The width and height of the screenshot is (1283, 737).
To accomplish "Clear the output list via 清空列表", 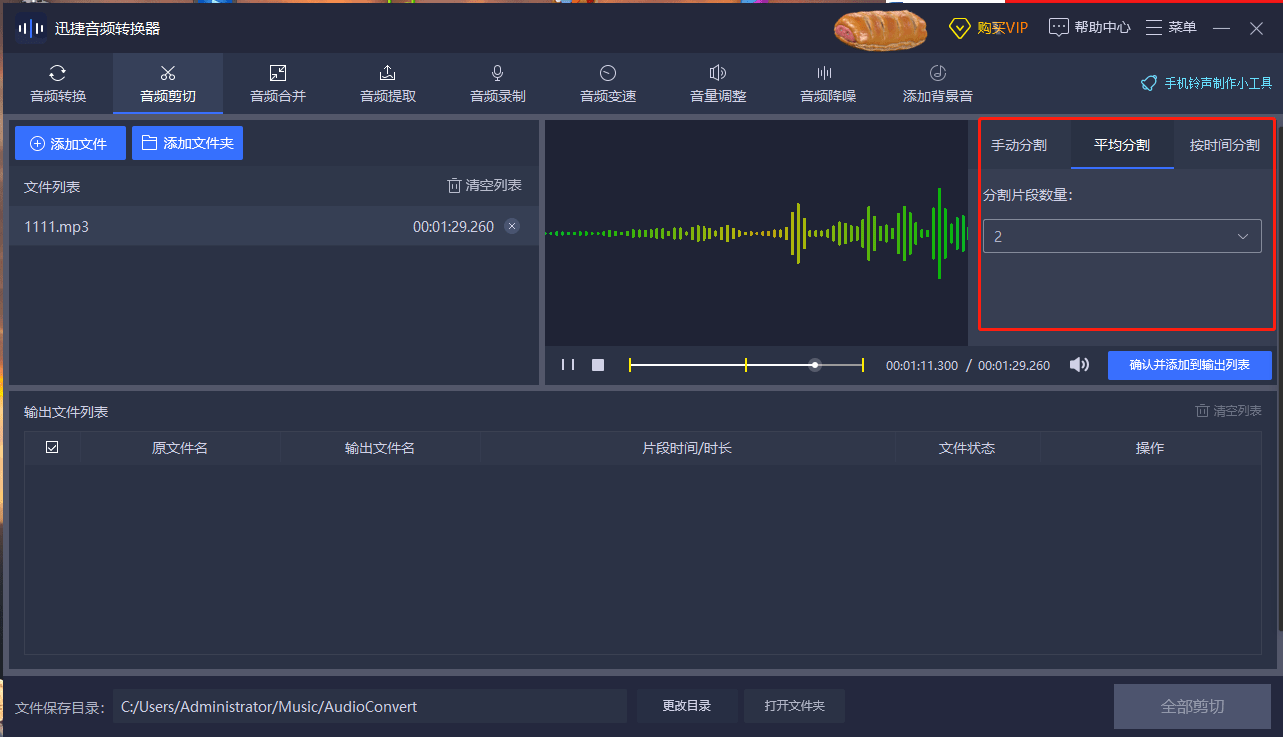I will 1229,411.
